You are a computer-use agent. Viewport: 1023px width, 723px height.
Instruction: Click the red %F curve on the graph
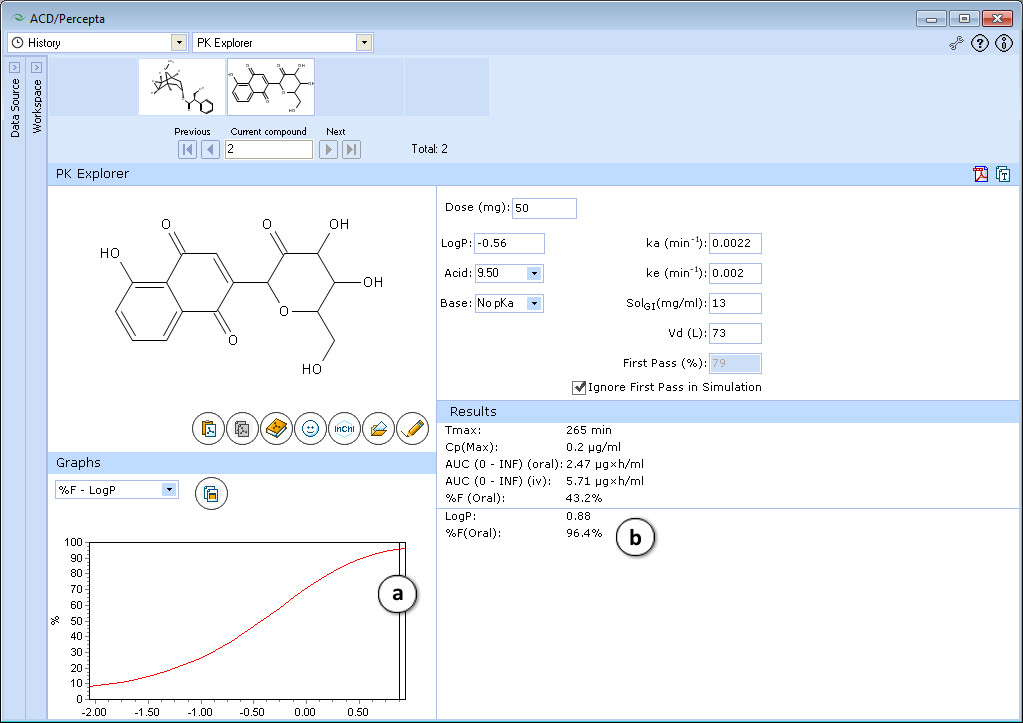261,621
